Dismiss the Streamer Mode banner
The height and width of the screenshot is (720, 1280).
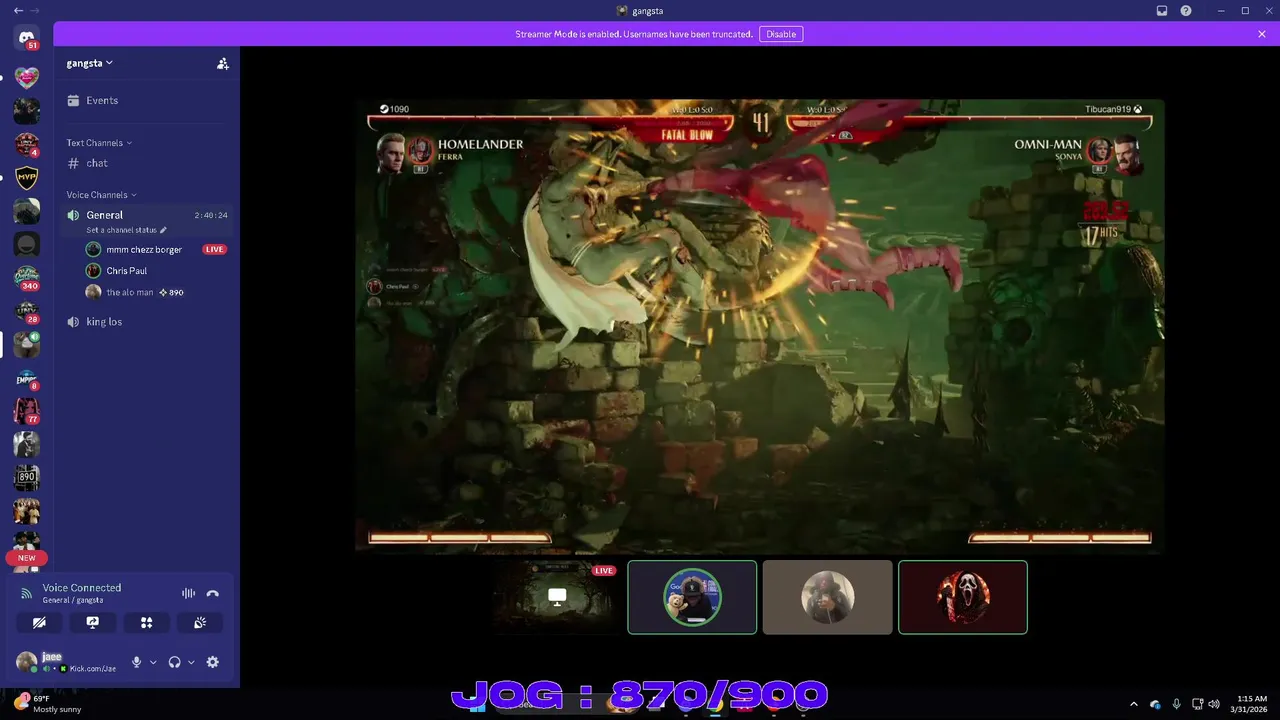point(1262,34)
